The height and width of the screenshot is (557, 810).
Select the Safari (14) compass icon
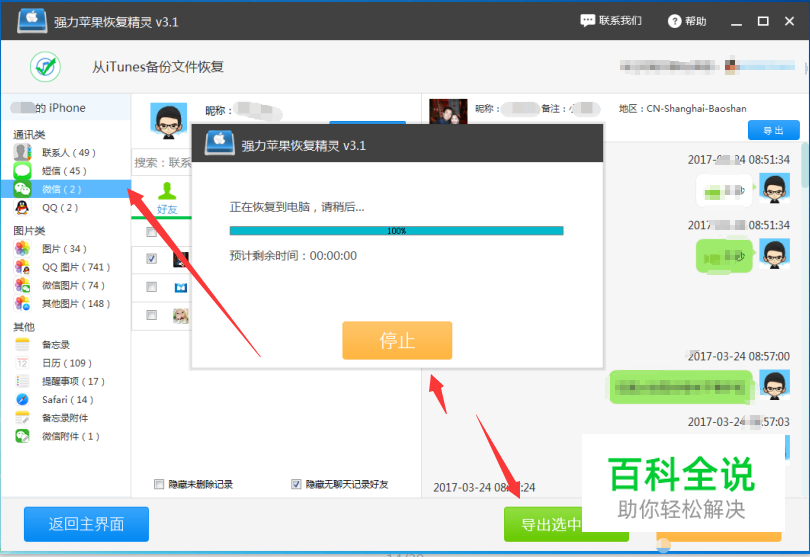[x=22, y=399]
